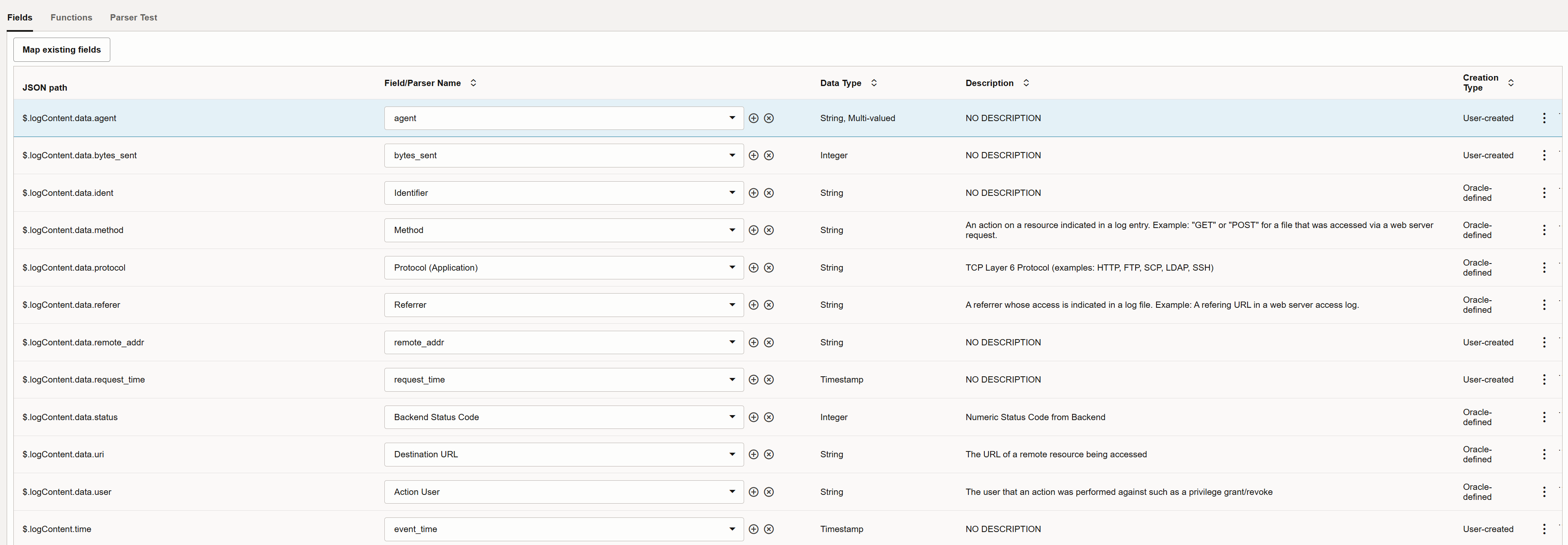The width and height of the screenshot is (1568, 545).
Task: Open the three-dot menu for Destination URL row
Action: coord(1544,454)
